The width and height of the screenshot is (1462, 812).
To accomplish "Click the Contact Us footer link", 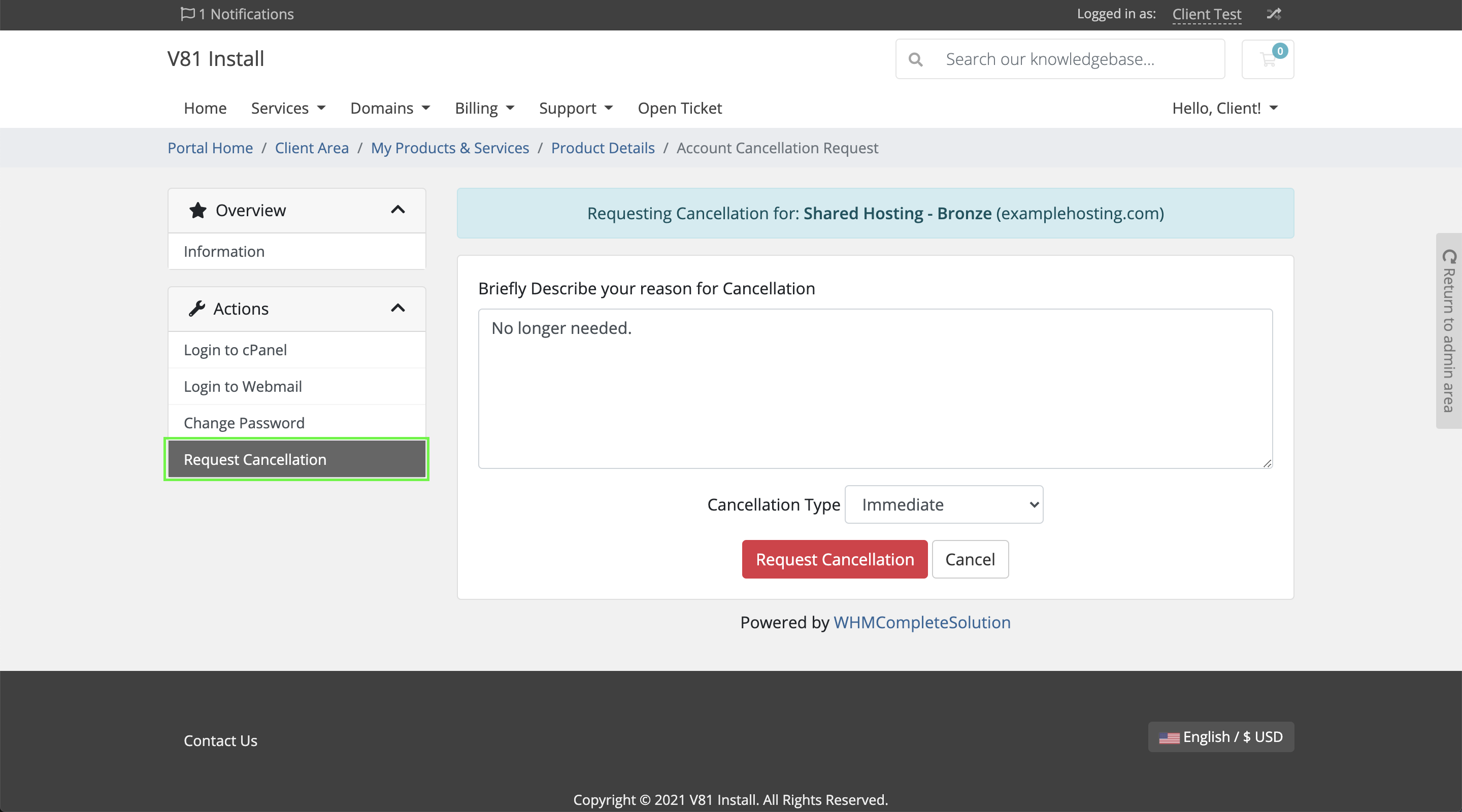I will [220, 740].
